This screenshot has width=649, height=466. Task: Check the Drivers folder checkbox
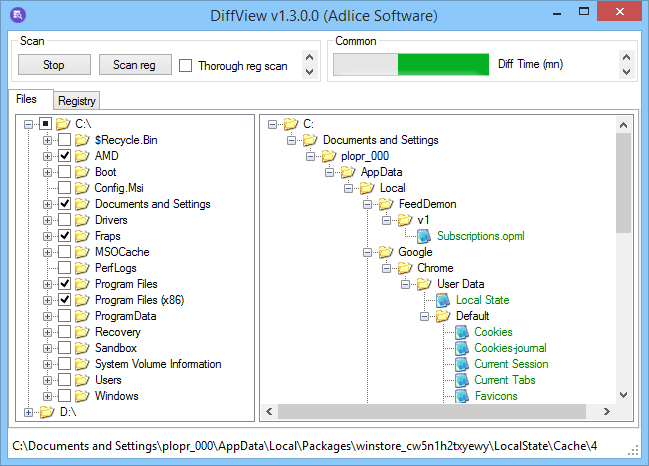pos(64,220)
